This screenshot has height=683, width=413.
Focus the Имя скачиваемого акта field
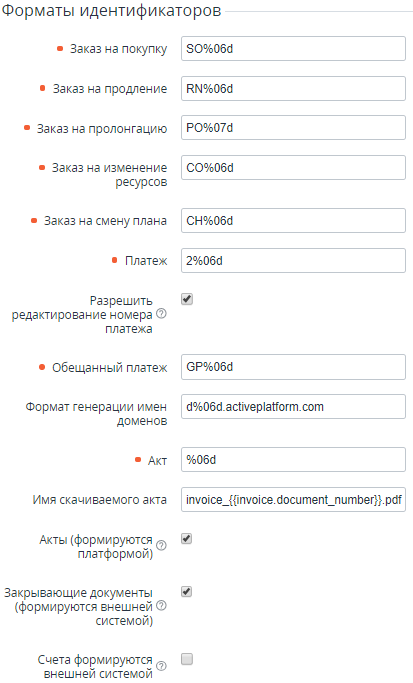click(x=293, y=500)
